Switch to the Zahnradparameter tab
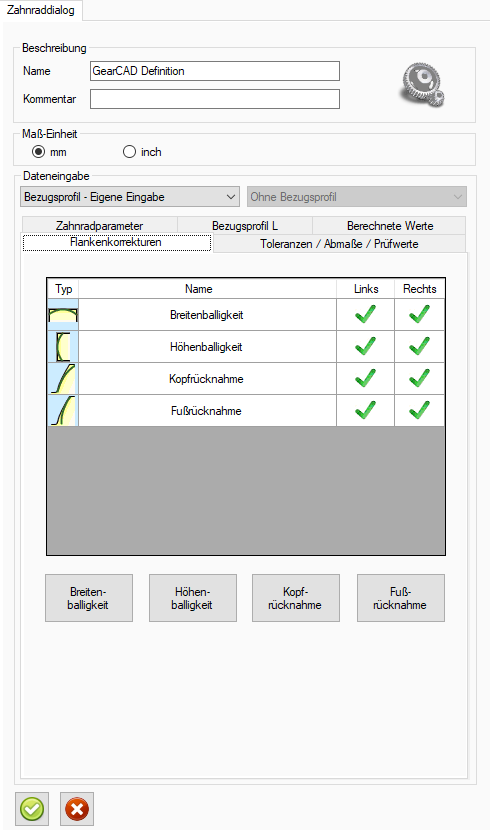Screen dimensions: 490x830 click(x=99, y=225)
